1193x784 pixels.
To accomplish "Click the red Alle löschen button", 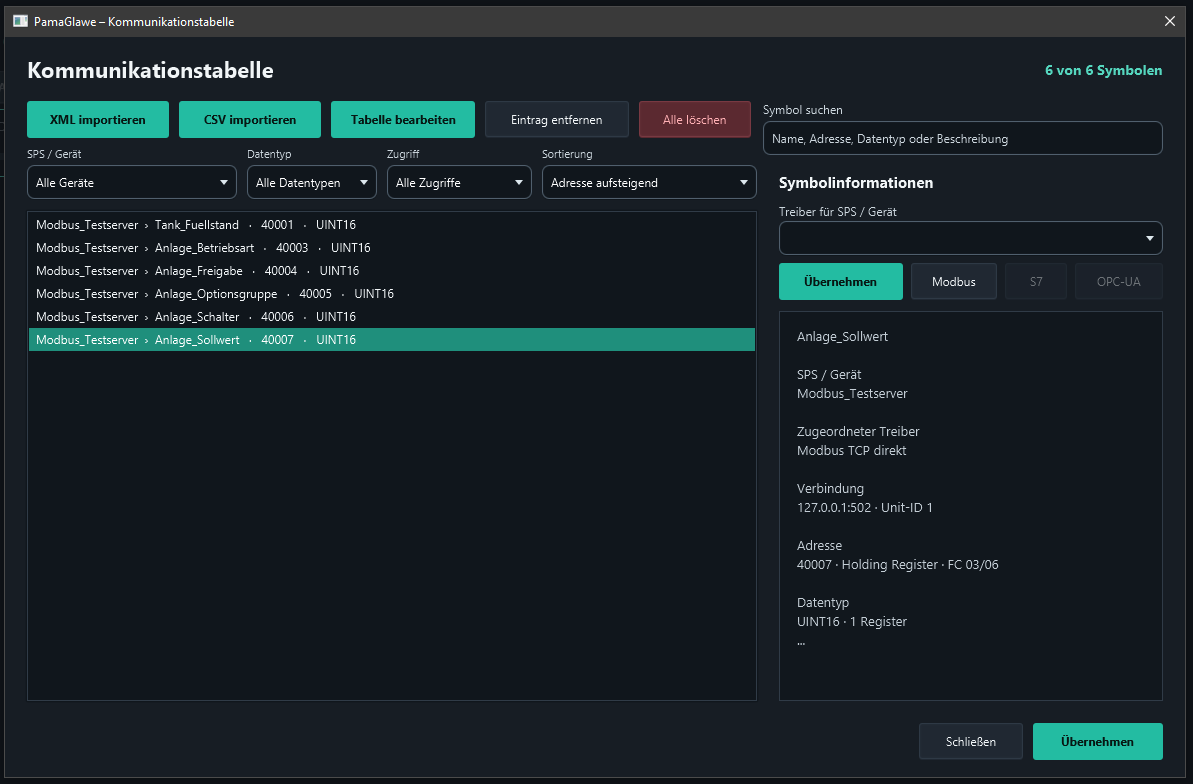I will tap(695, 120).
